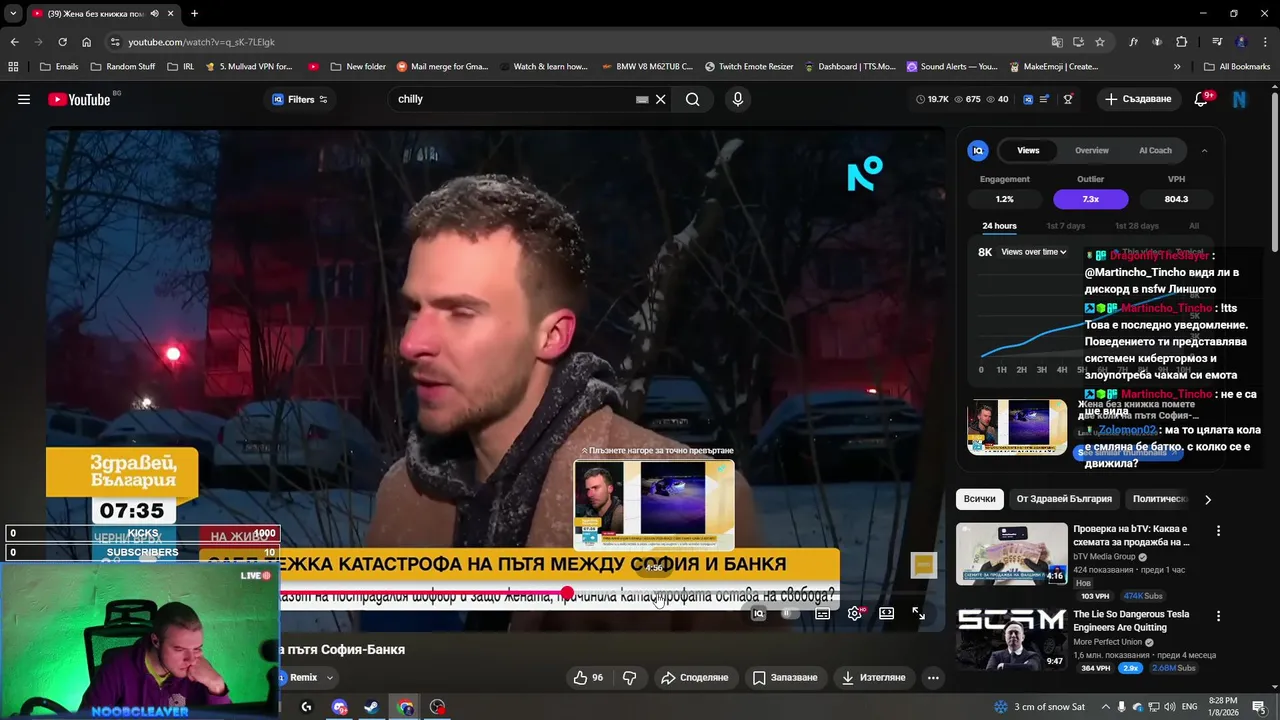Viewport: 1280px width, 720px height.
Task: Bookmark this page with the star
Action: pyautogui.click(x=1100, y=42)
